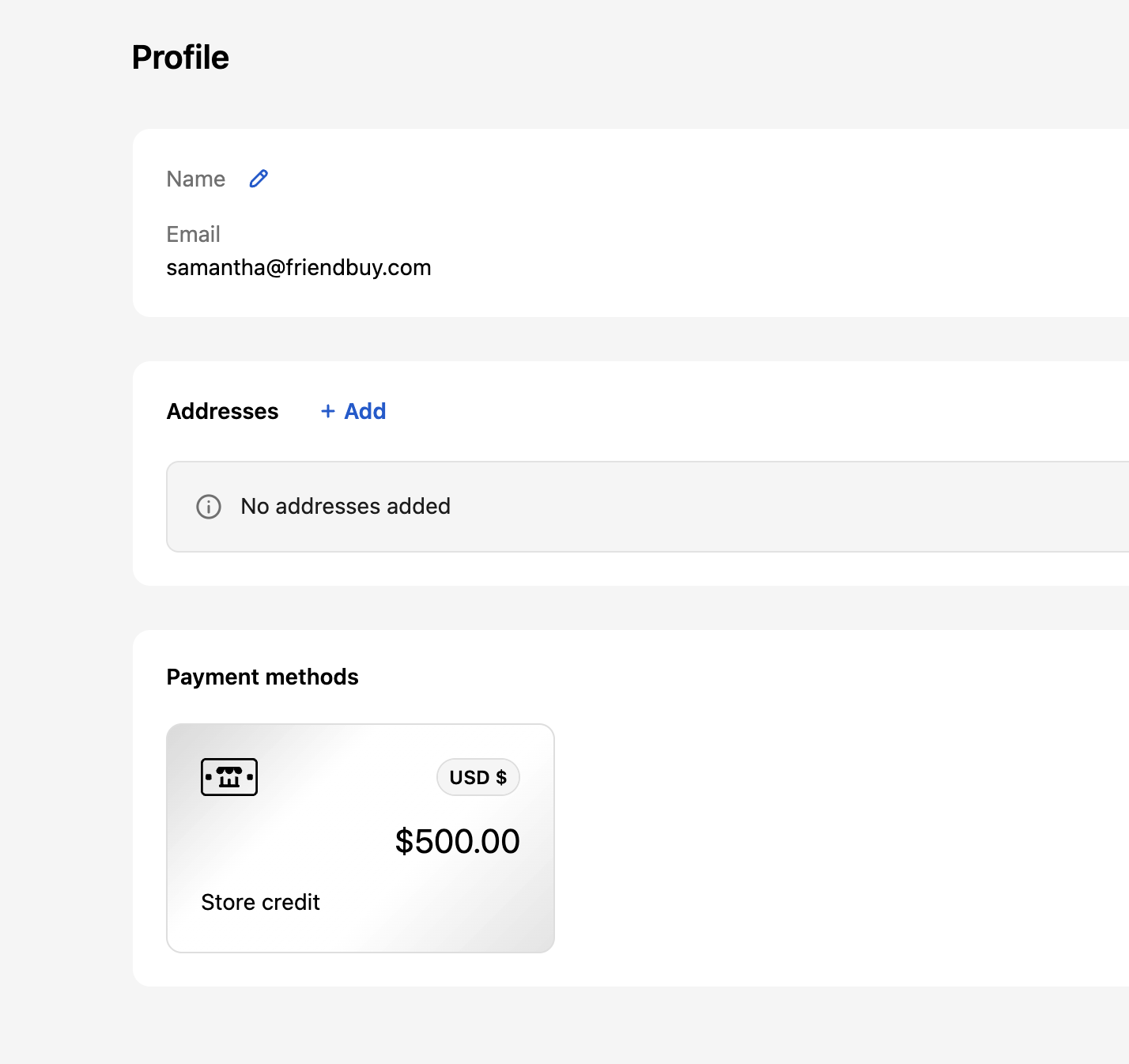Click the $500.00 balance amount

pyautogui.click(x=457, y=841)
